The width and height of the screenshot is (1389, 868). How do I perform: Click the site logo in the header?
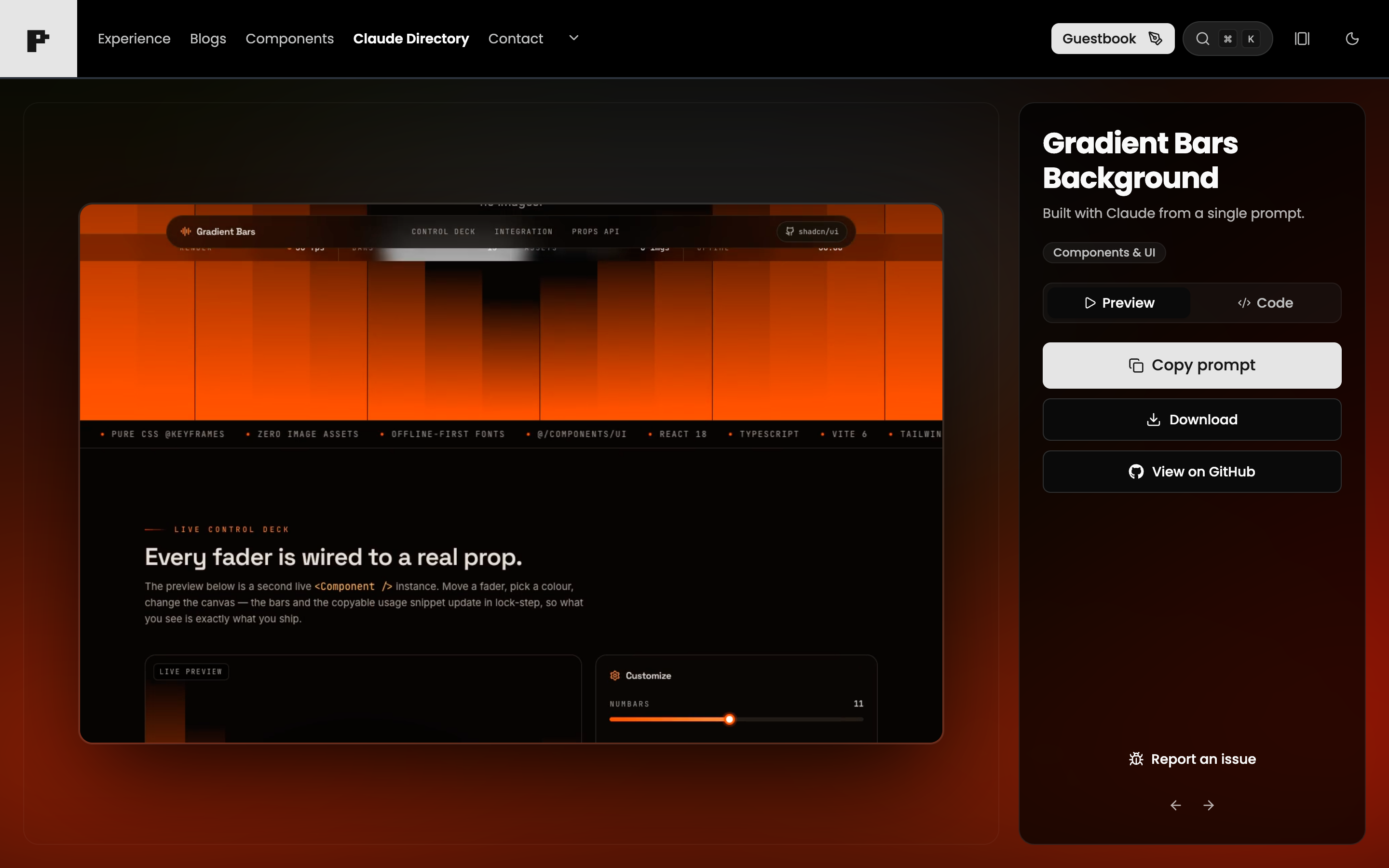[x=39, y=39]
